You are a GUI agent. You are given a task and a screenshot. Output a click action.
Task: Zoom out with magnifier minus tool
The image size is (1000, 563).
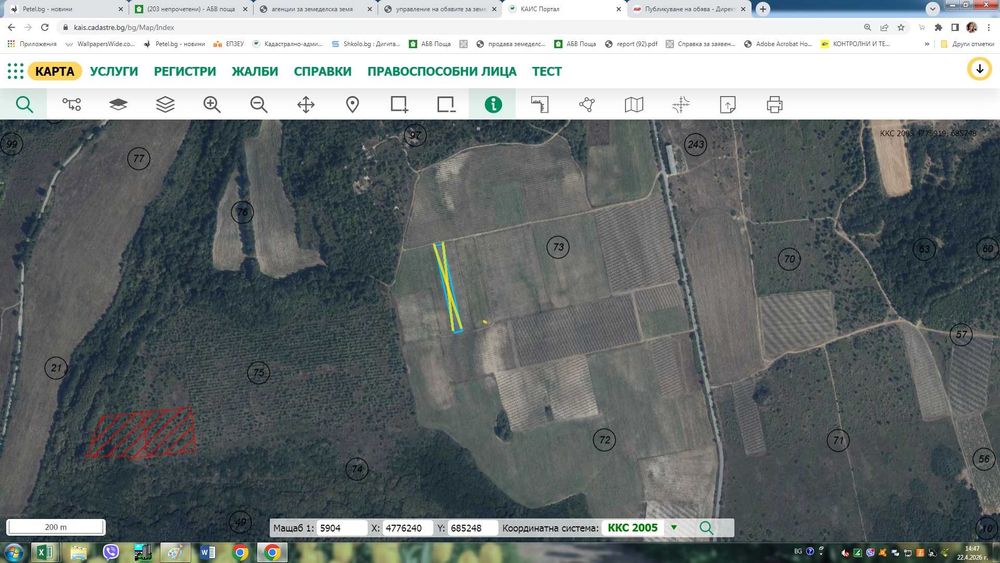click(258, 104)
